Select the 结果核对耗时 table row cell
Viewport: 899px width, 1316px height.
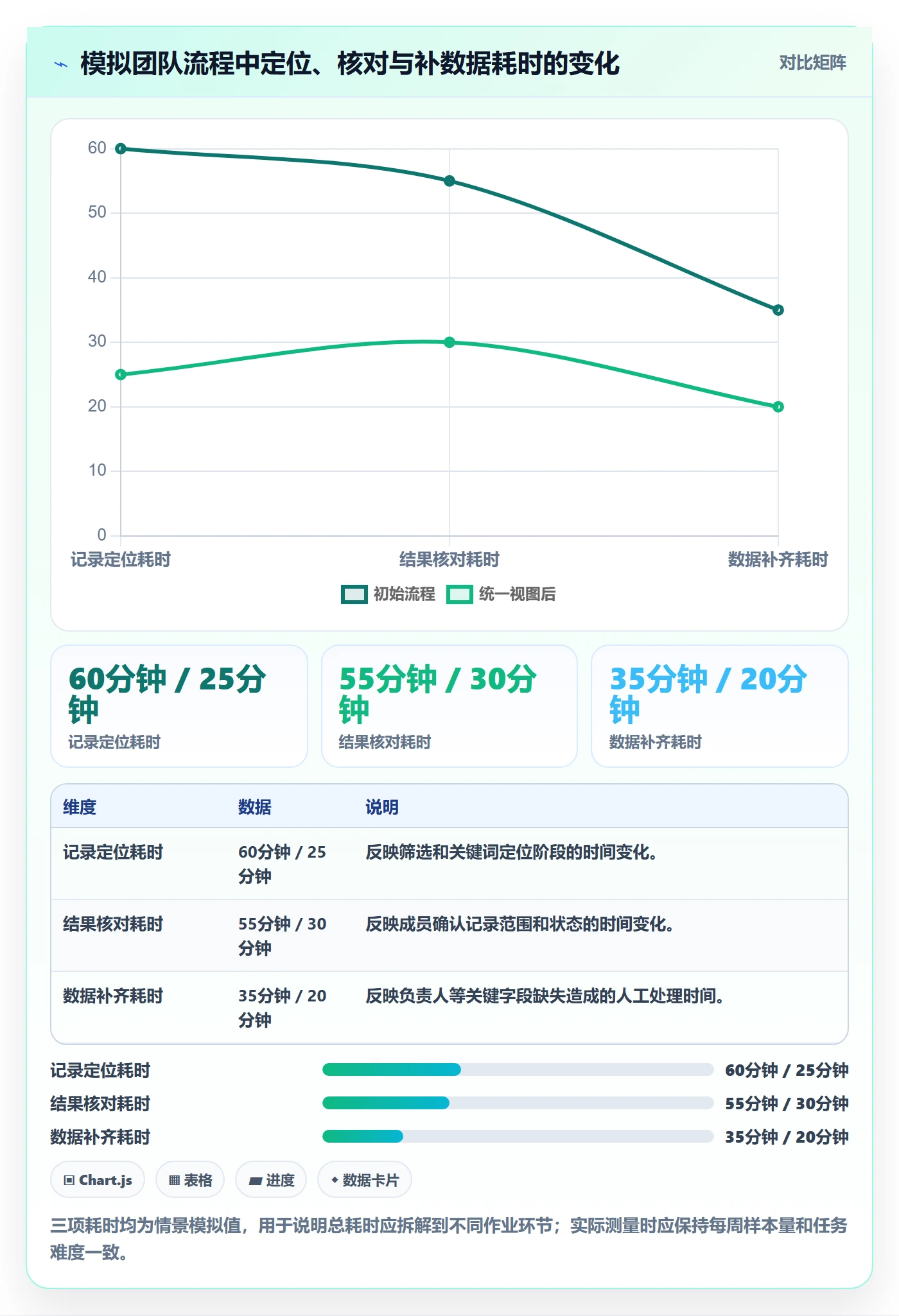(x=113, y=924)
